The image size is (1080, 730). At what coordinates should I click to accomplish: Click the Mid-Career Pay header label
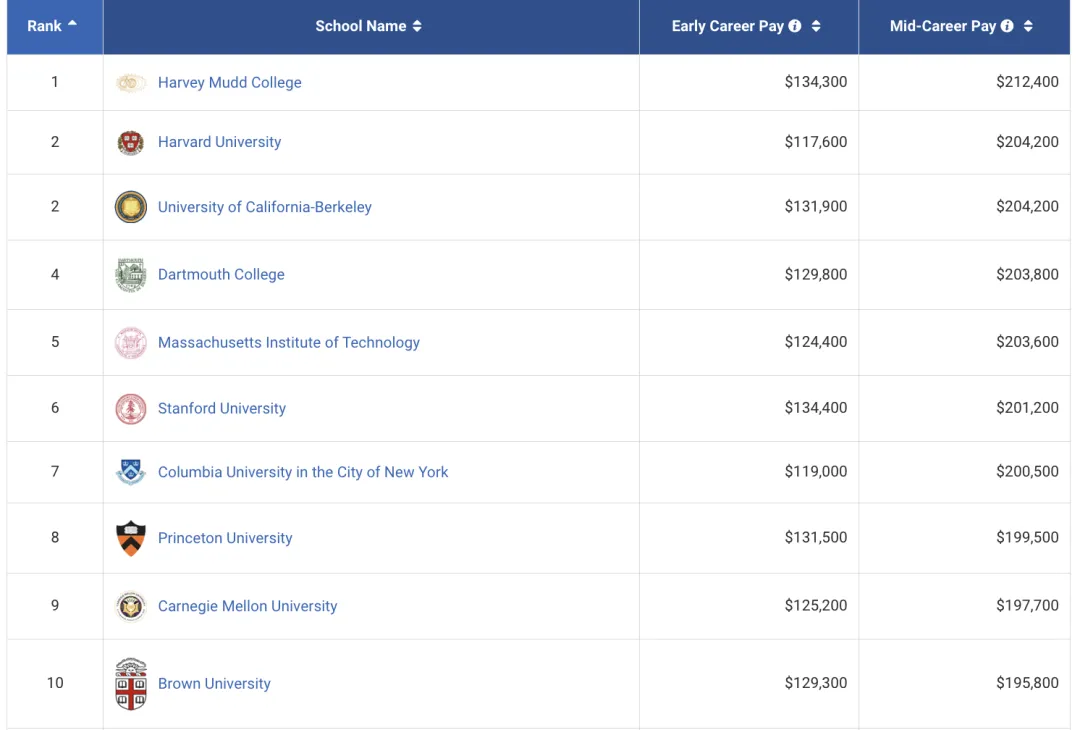tap(942, 26)
